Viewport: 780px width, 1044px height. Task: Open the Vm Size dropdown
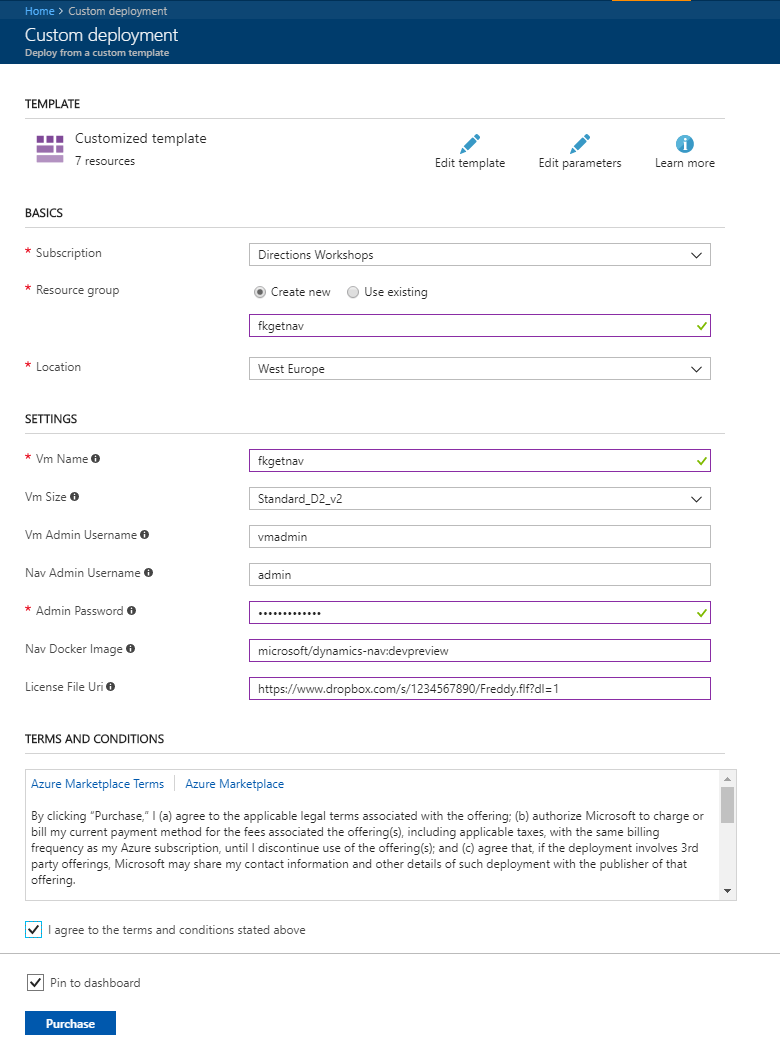point(479,498)
